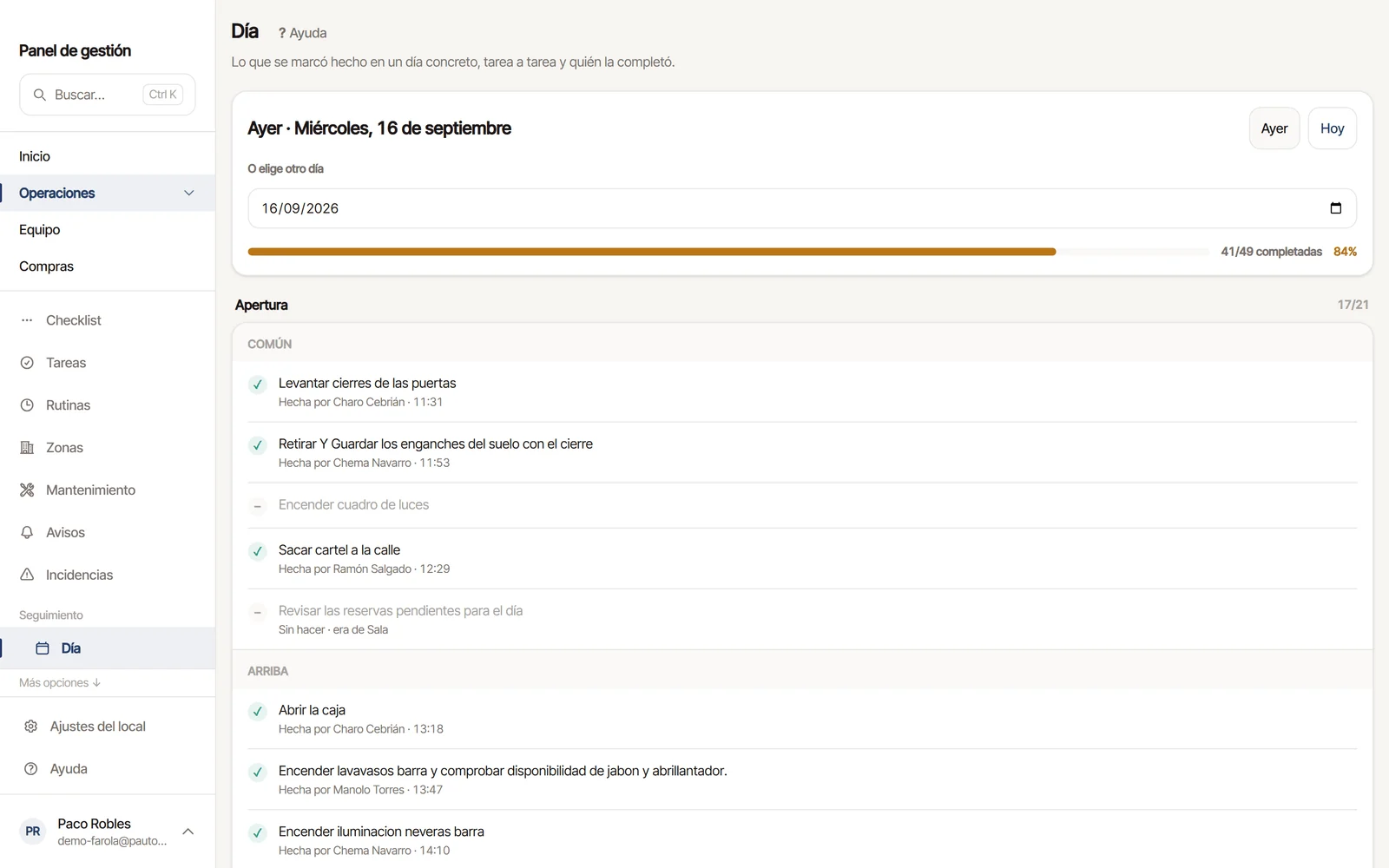Click the Avisos bell icon
The width and height of the screenshot is (1389, 868).
[27, 533]
